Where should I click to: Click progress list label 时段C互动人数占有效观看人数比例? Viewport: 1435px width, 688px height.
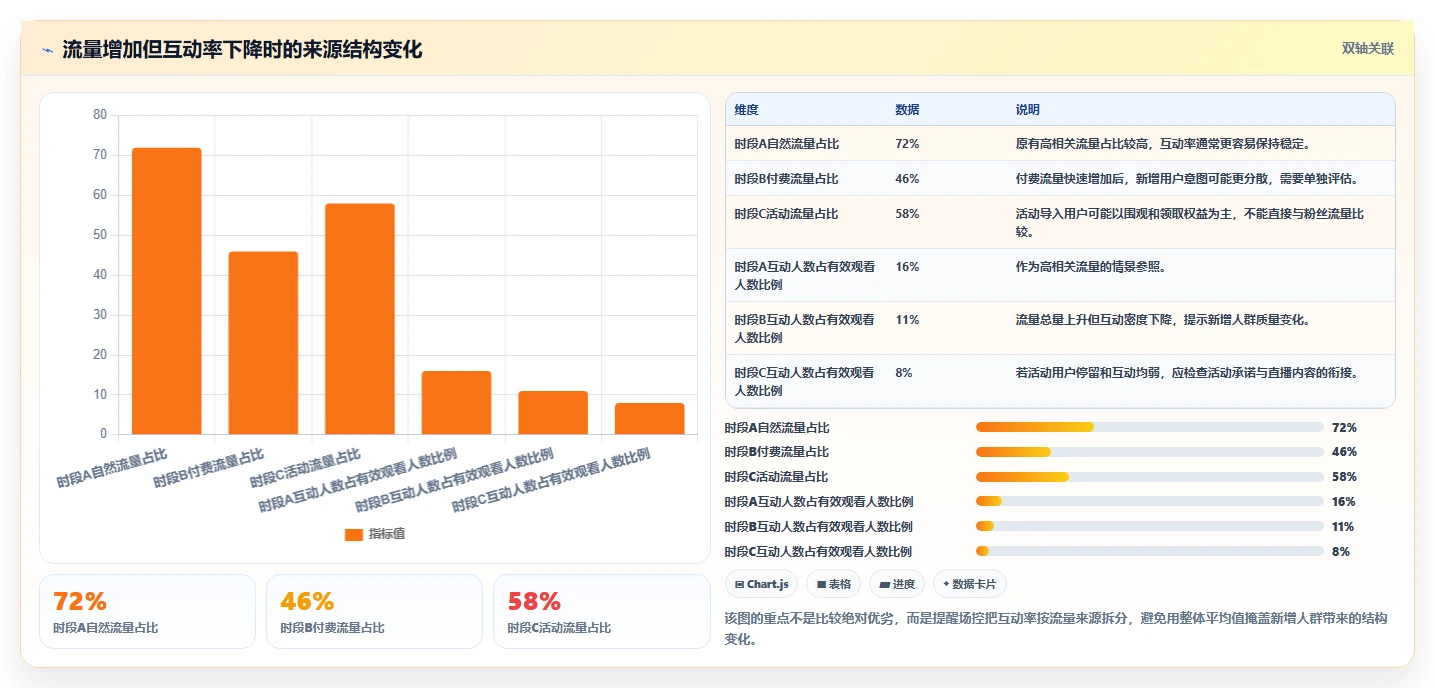pyautogui.click(x=818, y=552)
